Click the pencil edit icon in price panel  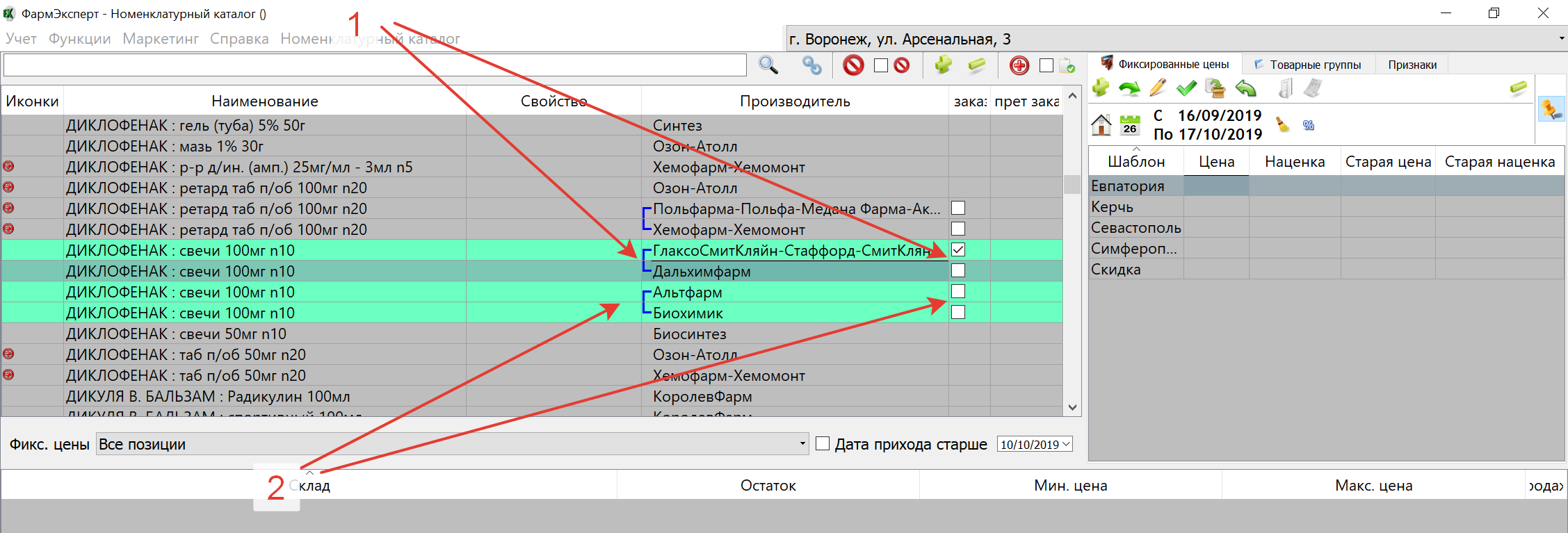tap(1158, 88)
